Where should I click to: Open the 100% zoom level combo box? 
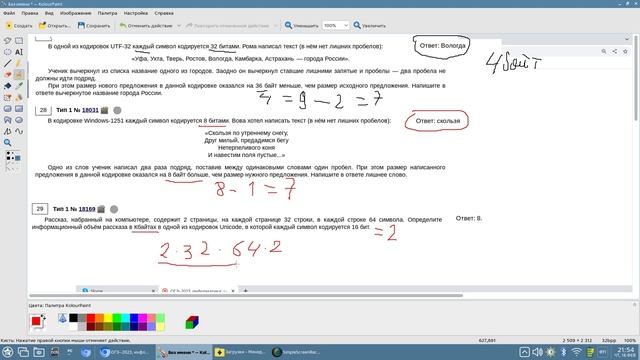(336, 25)
